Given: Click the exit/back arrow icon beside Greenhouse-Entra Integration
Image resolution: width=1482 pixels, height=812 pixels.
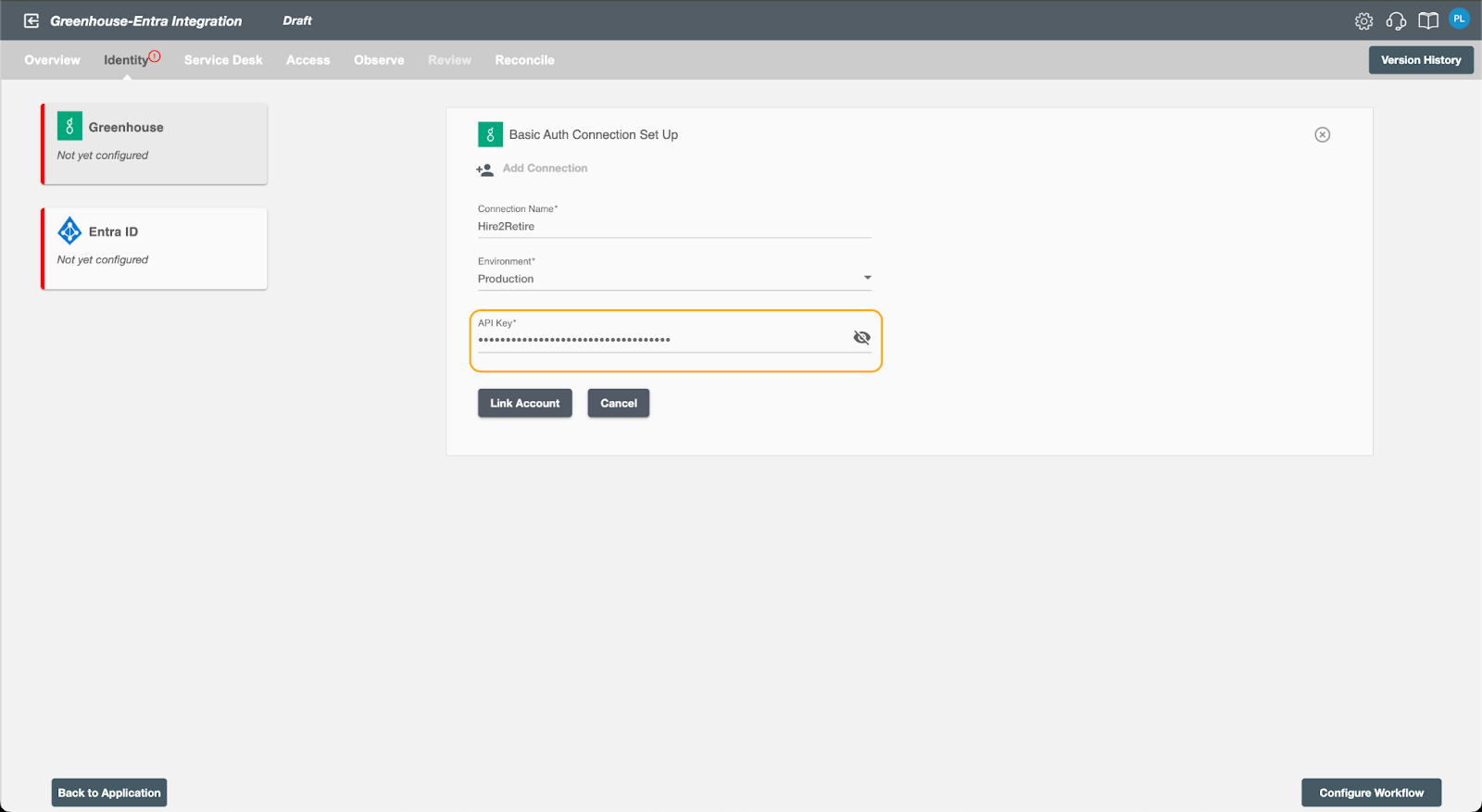Looking at the screenshot, I should pyautogui.click(x=31, y=20).
